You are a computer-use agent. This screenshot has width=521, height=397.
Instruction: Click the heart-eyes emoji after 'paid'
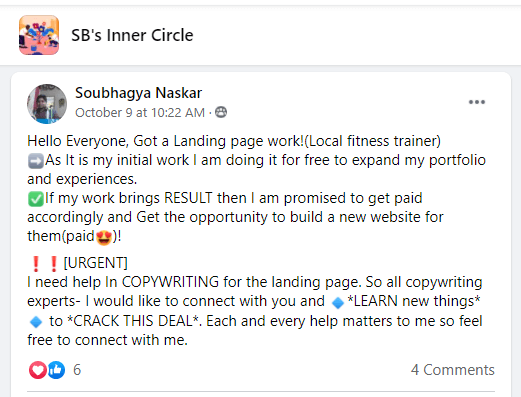point(104,237)
